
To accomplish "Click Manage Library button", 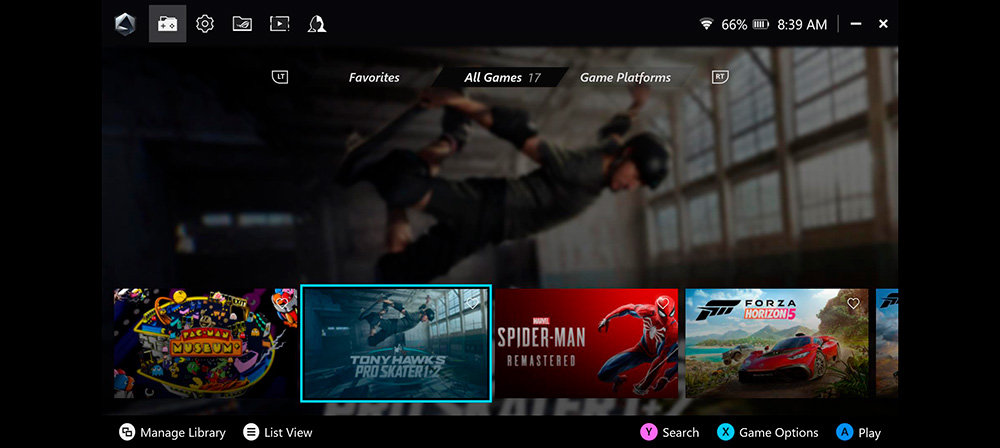I will coord(172,433).
